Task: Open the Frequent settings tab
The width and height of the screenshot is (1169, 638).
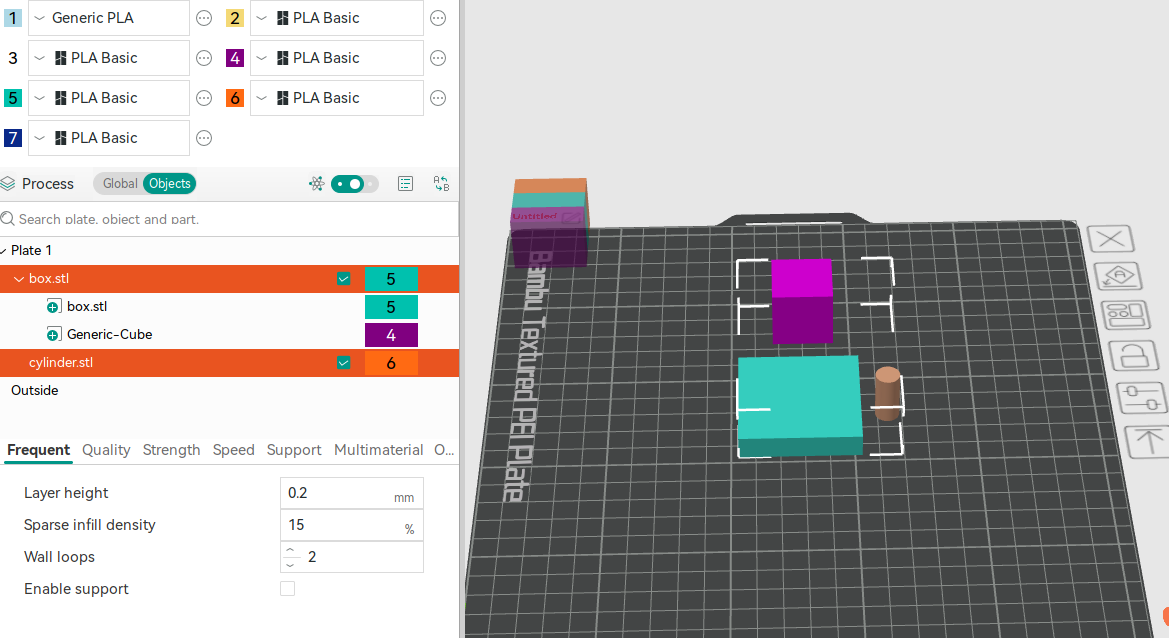Action: (39, 450)
